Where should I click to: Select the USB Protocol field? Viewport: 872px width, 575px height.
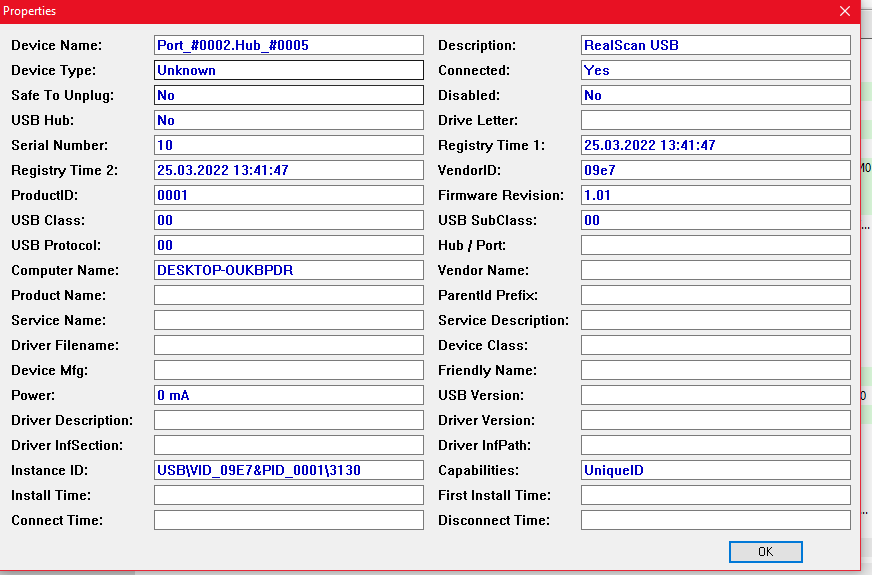pos(289,245)
